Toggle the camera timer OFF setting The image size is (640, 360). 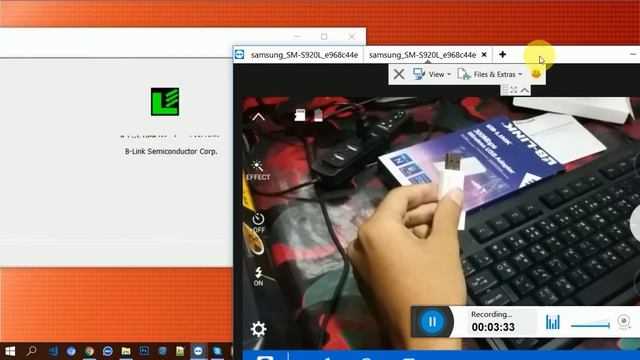pyautogui.click(x=258, y=223)
